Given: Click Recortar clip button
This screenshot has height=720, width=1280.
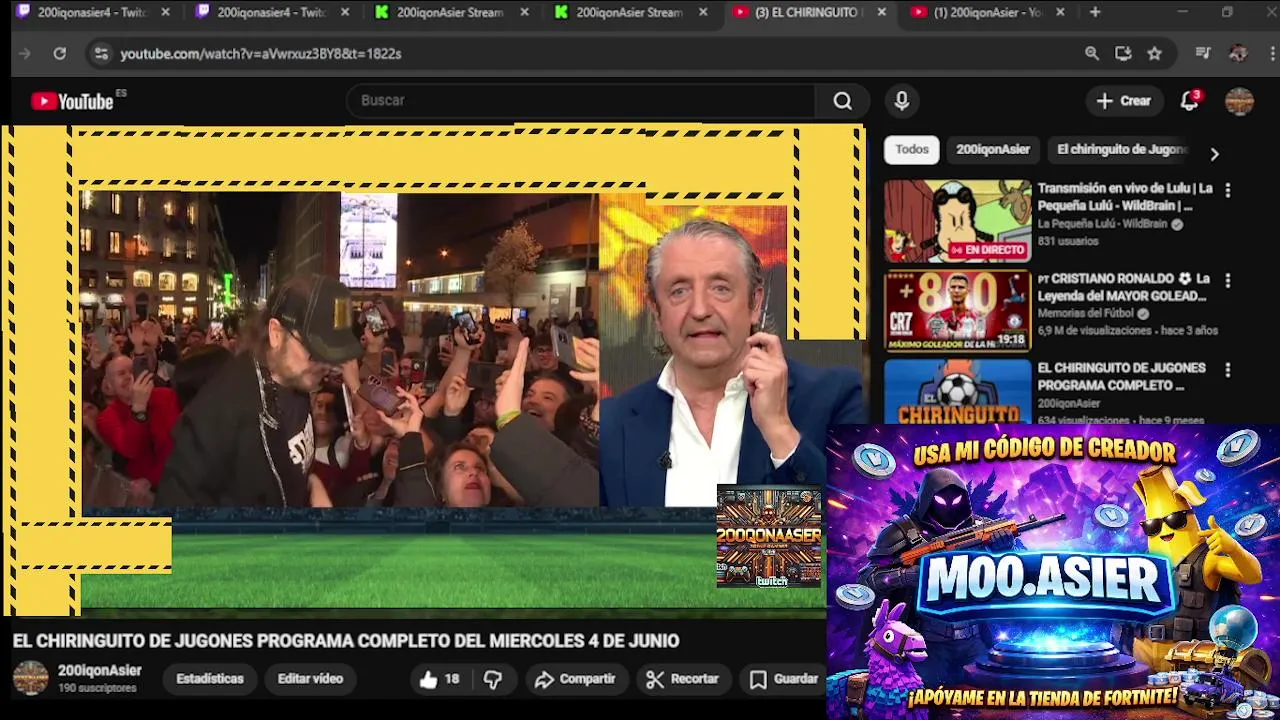Looking at the screenshot, I should (683, 679).
